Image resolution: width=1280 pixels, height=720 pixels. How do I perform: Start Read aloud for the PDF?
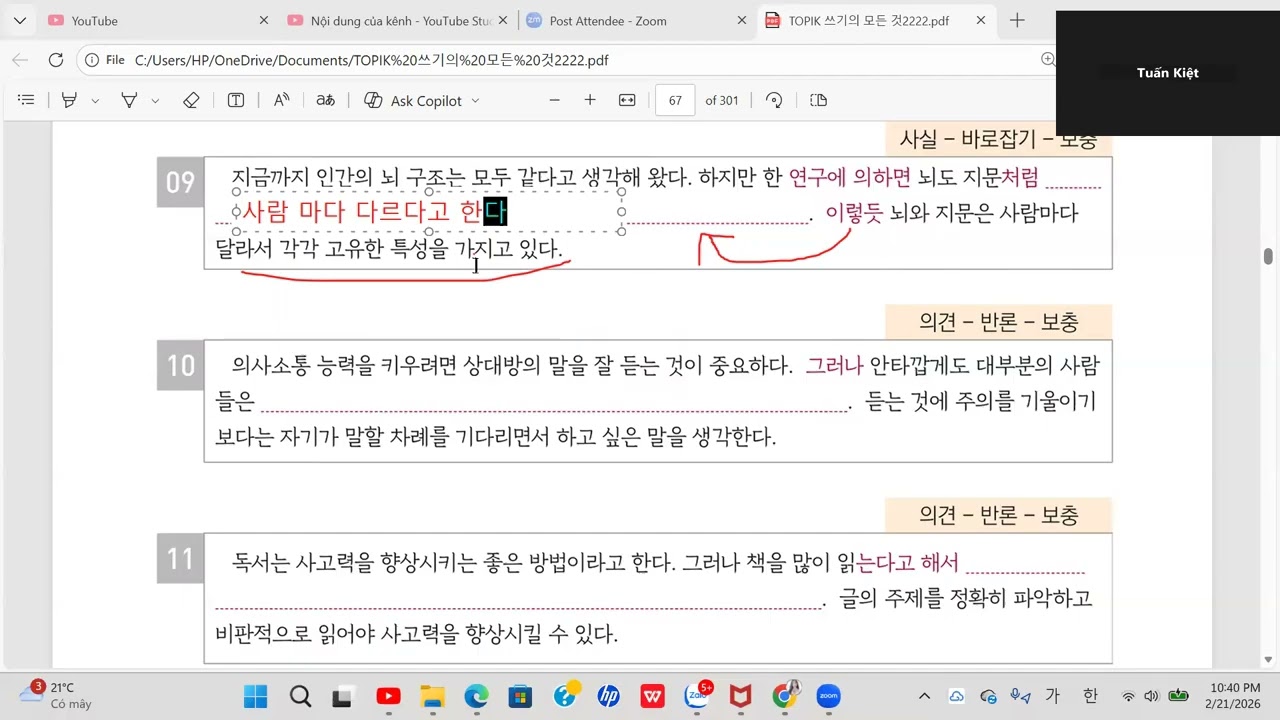pyautogui.click(x=282, y=100)
